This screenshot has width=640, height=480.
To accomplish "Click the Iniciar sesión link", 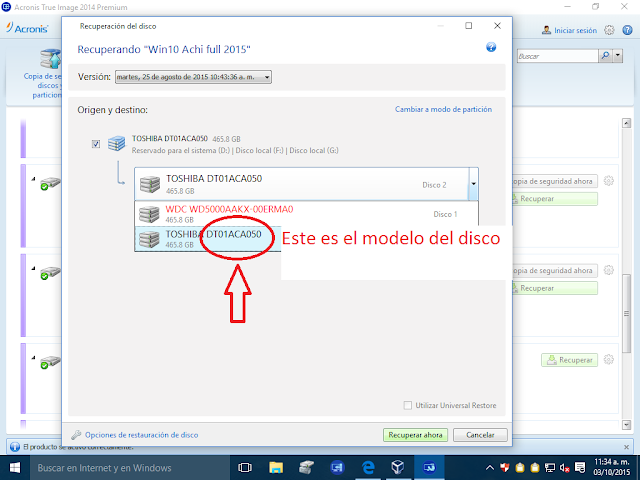I will 575,31.
